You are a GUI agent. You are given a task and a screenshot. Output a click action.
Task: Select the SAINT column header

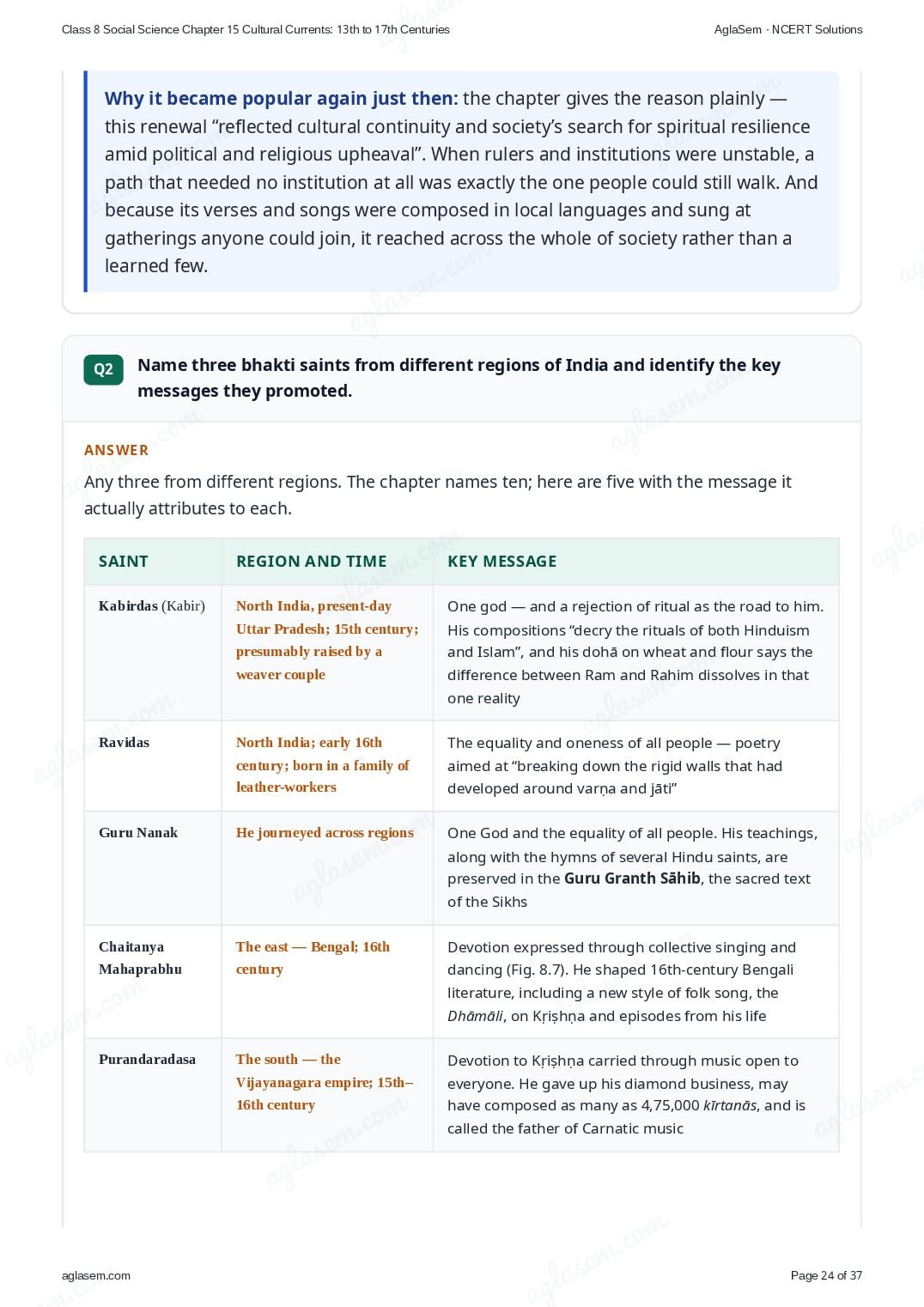[124, 561]
